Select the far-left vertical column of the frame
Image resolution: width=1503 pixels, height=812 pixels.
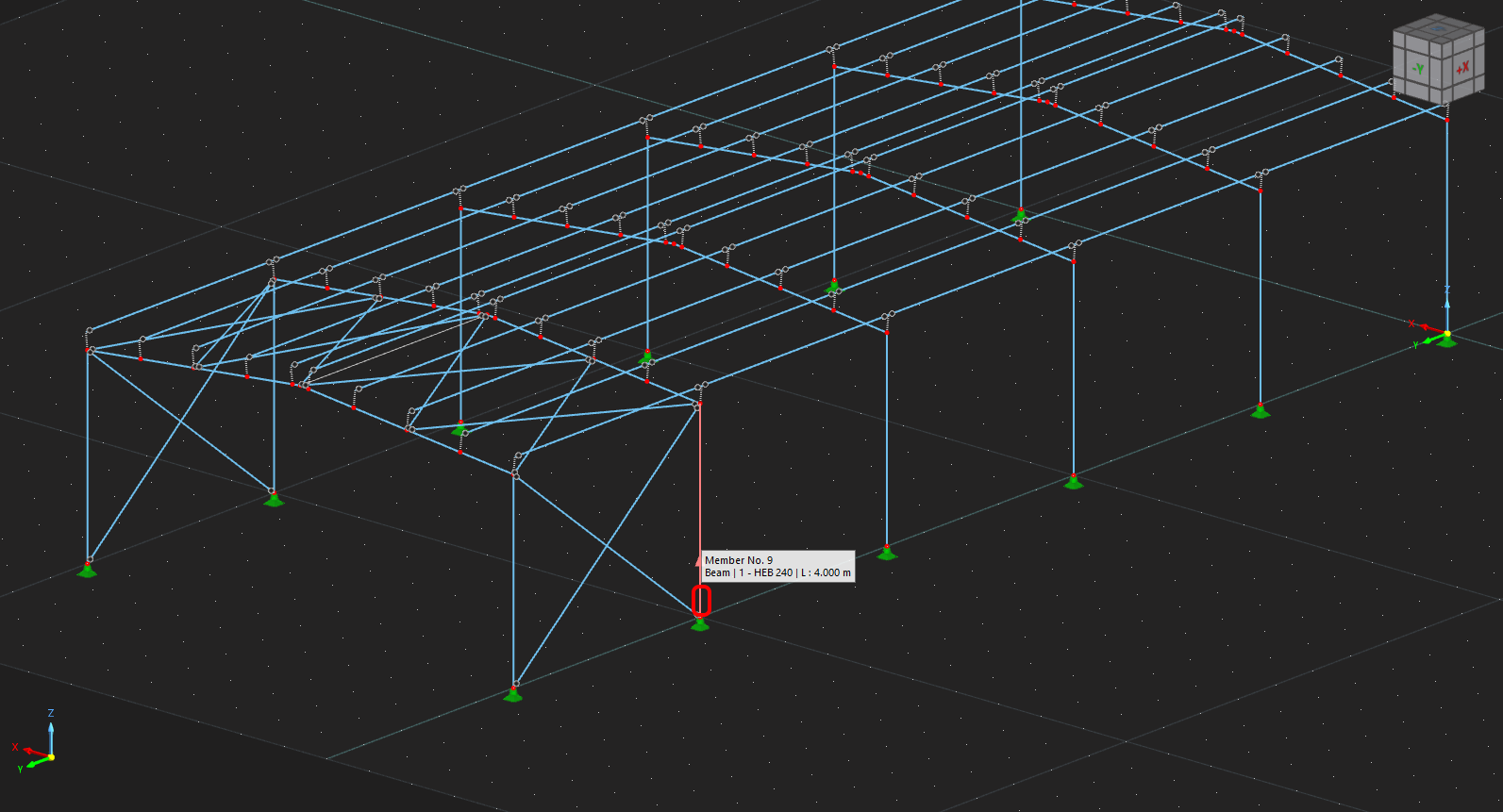pyautogui.click(x=88, y=453)
